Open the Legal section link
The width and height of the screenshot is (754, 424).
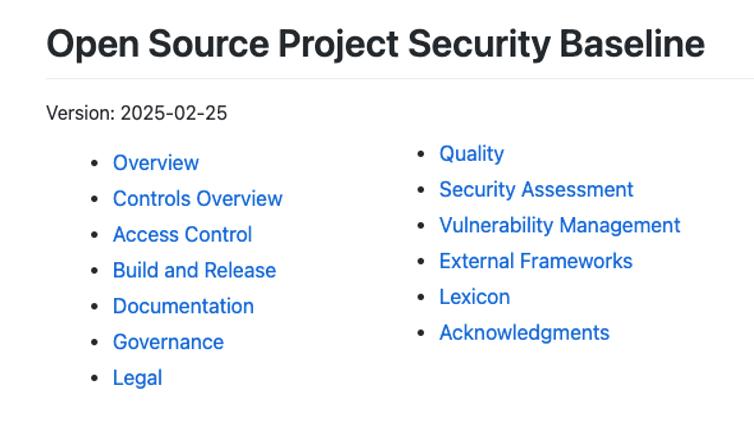(137, 379)
